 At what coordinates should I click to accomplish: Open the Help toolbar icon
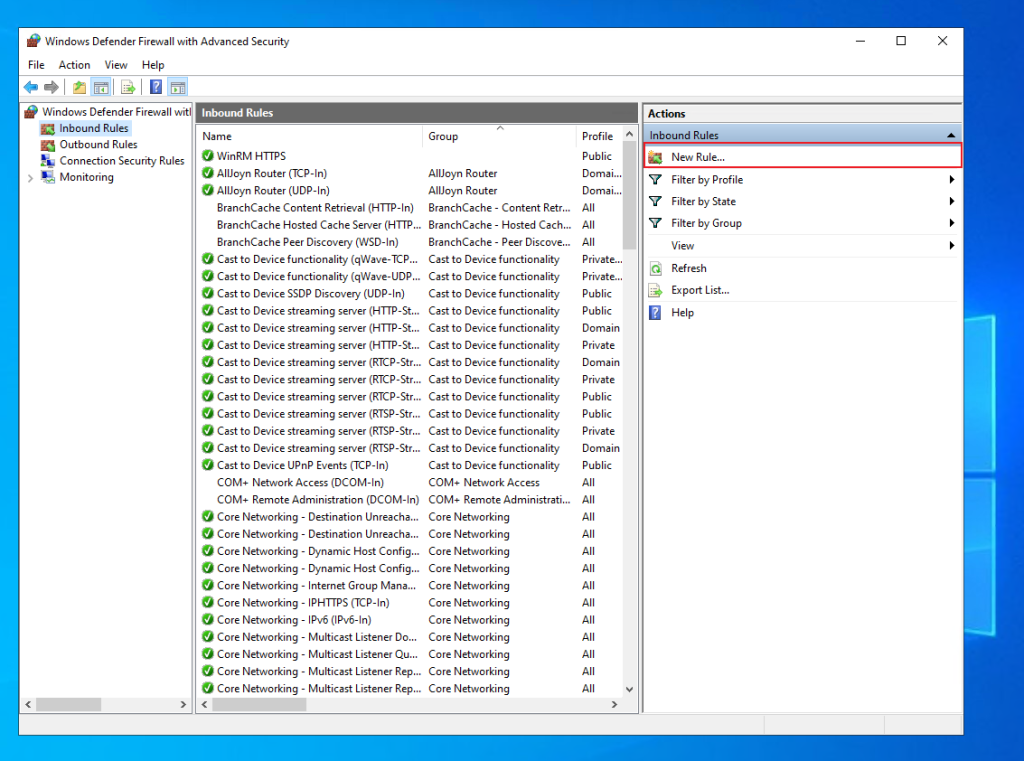(155, 87)
